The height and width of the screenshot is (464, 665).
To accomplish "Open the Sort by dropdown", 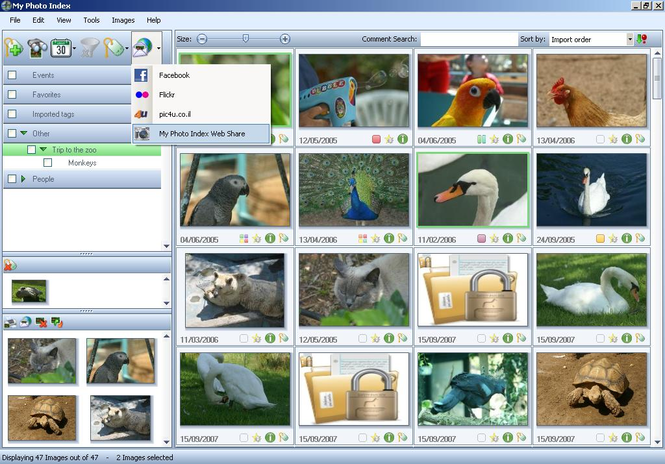I will point(630,39).
